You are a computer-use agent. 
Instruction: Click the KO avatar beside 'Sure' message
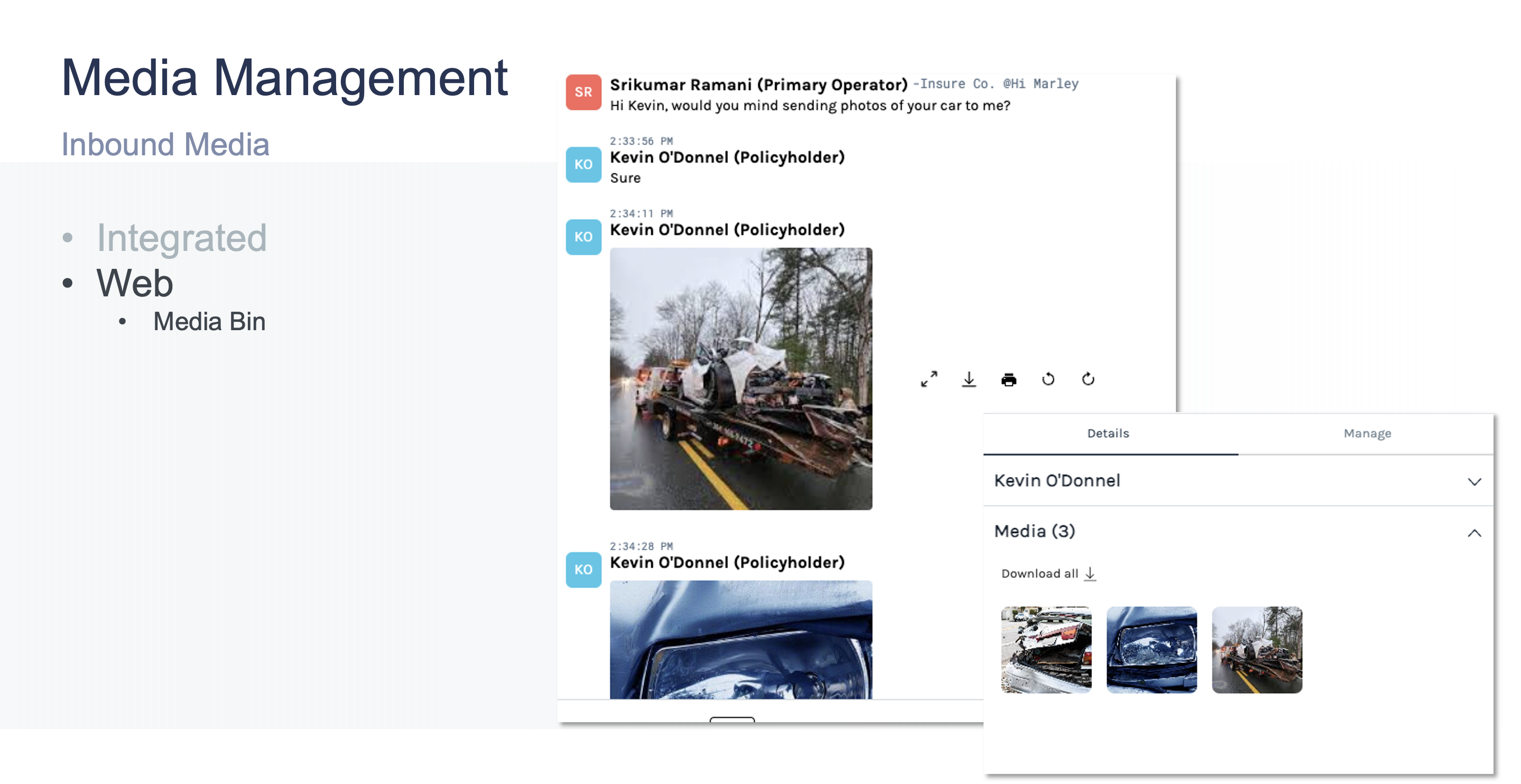coord(583,165)
